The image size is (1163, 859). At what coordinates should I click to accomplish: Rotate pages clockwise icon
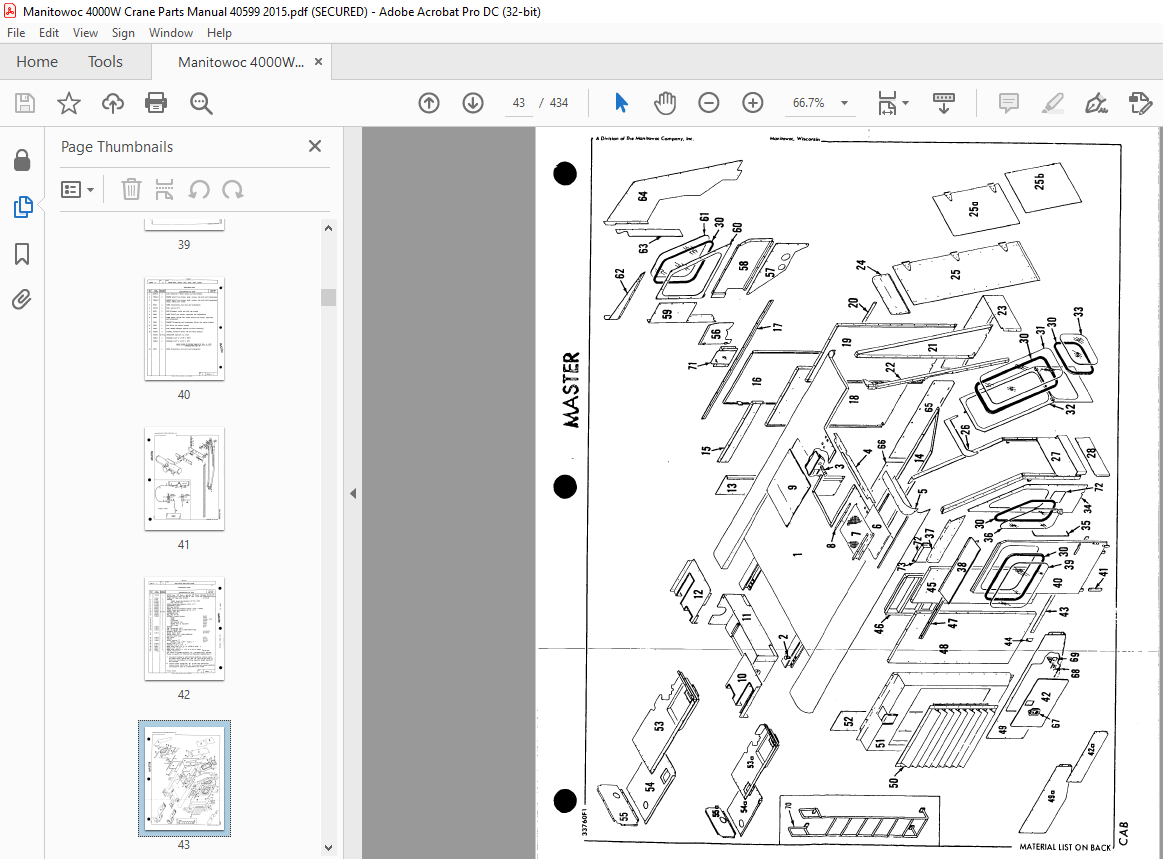(233, 190)
